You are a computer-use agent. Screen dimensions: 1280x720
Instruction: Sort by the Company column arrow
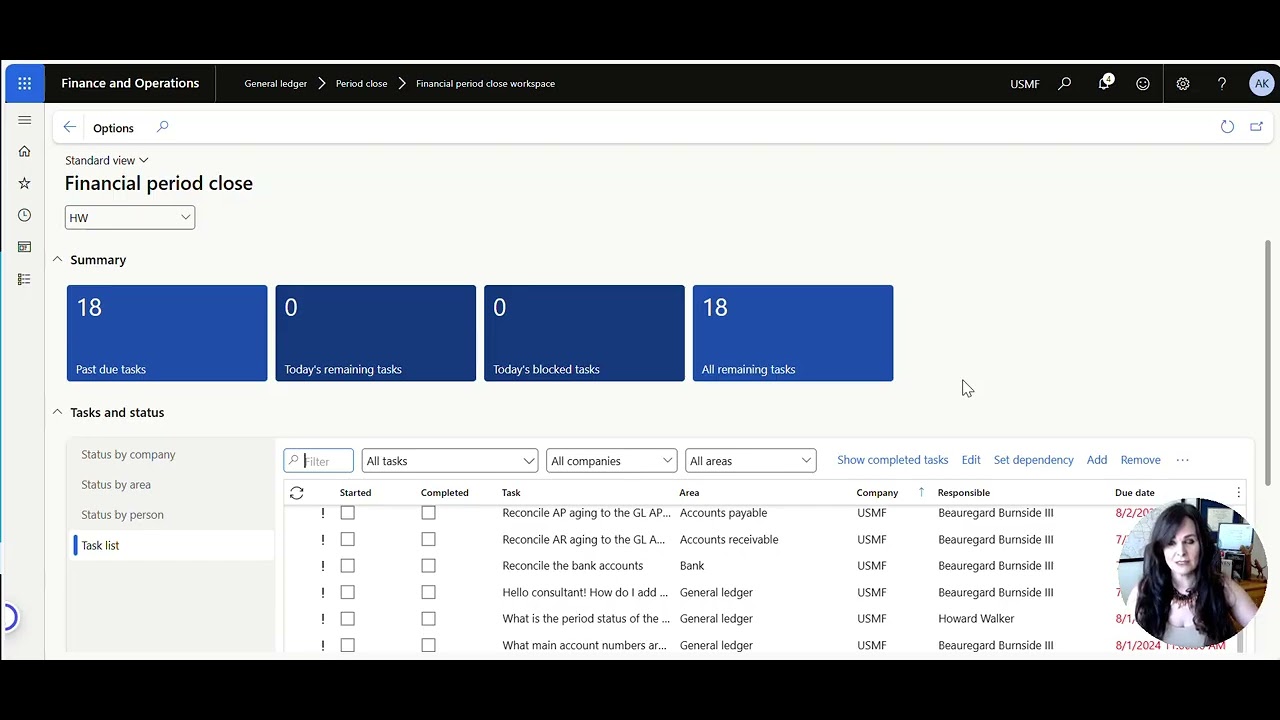(921, 492)
